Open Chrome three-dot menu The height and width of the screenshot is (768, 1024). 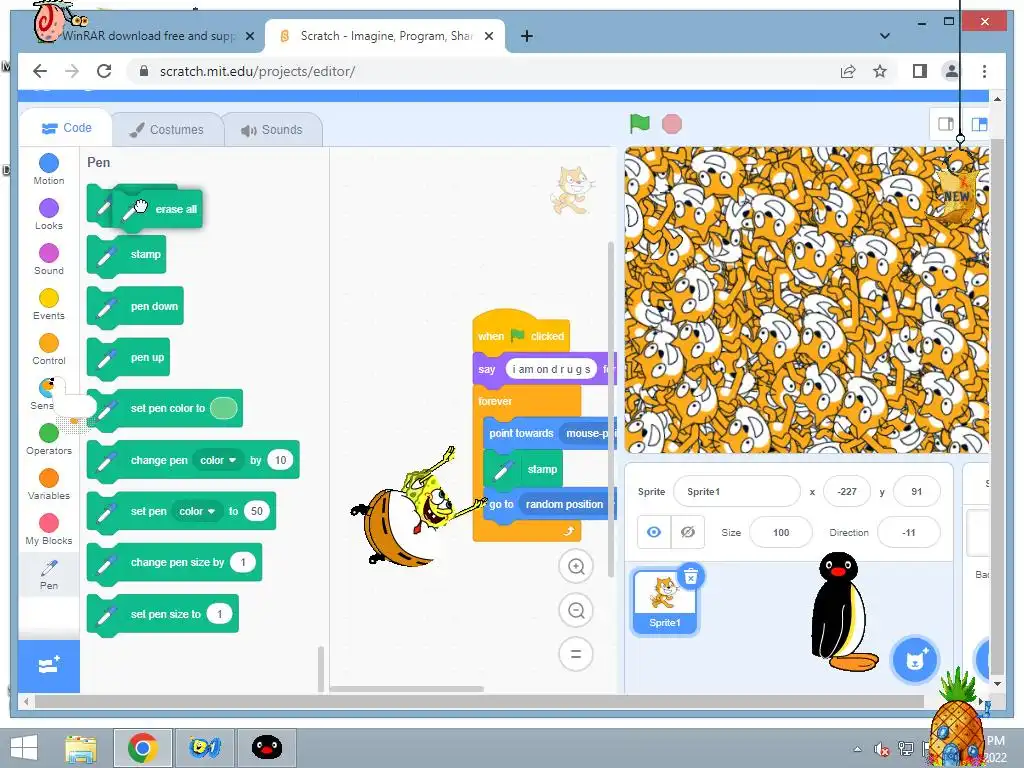click(984, 71)
